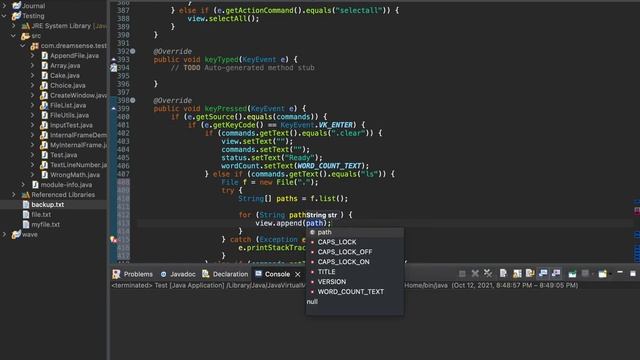Click the module-info.java file icon
Image resolution: width=640 pixels, height=360 pixels.
click(x=35, y=185)
